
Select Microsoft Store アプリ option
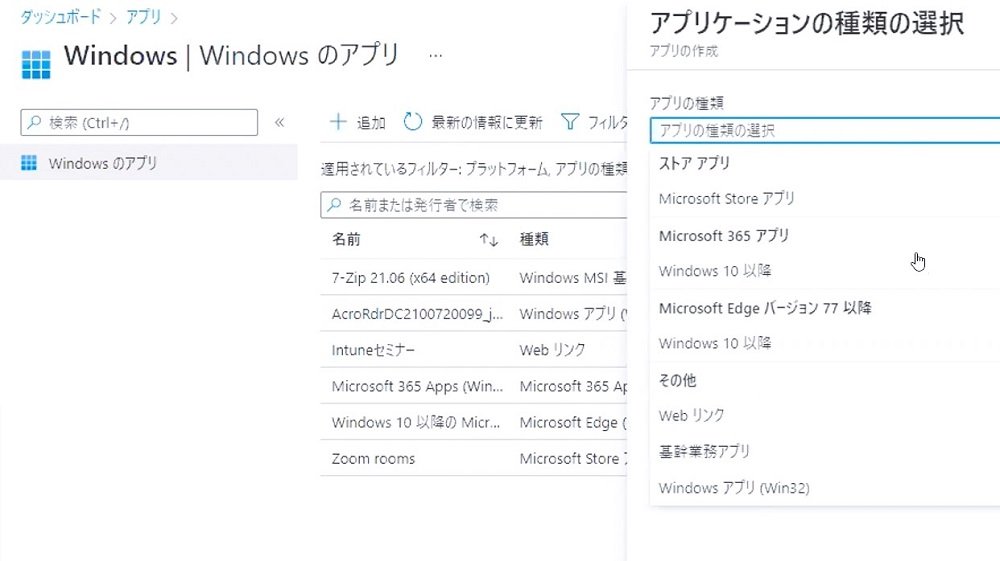tap(726, 199)
